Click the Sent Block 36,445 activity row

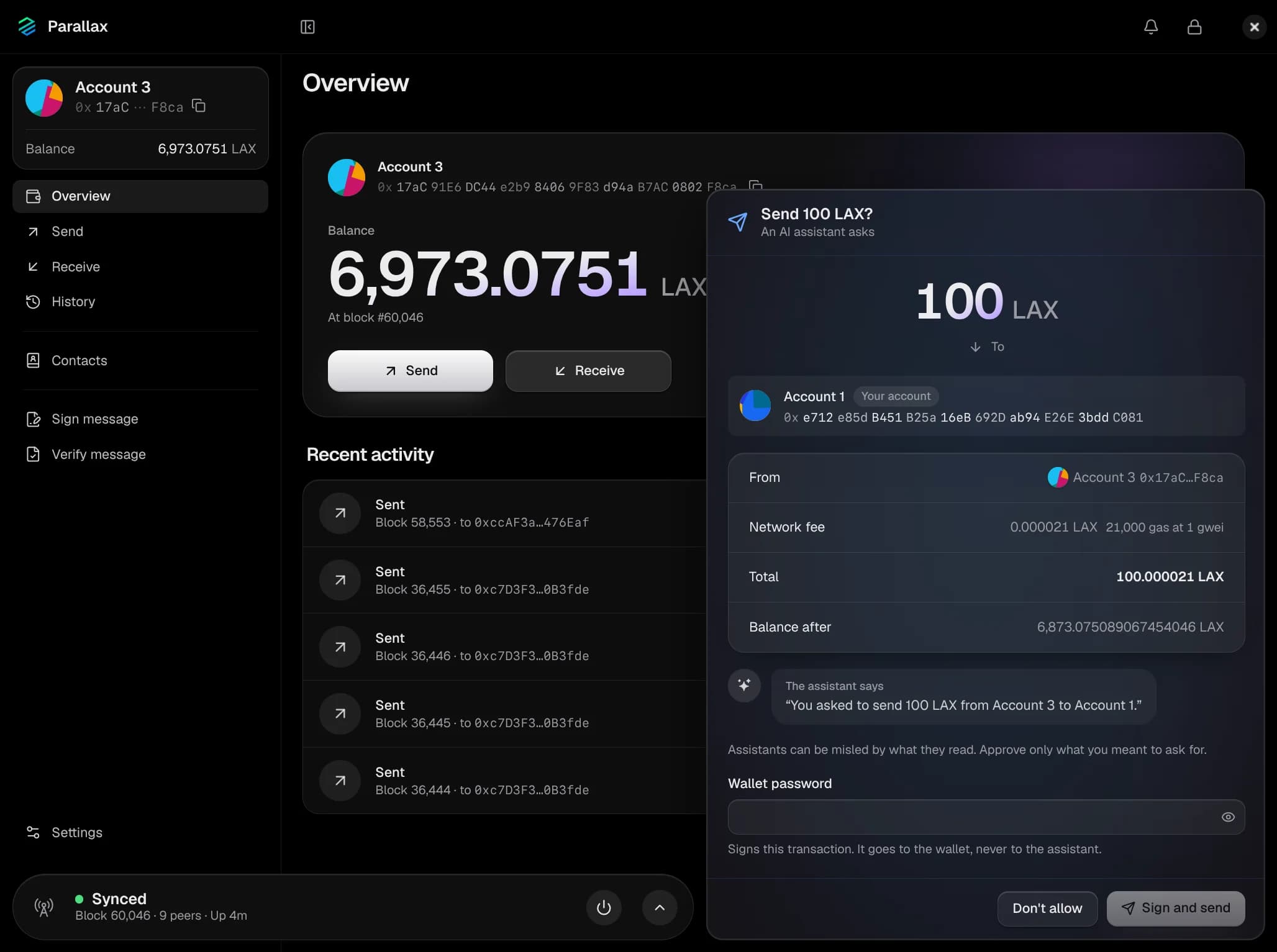[504, 714]
